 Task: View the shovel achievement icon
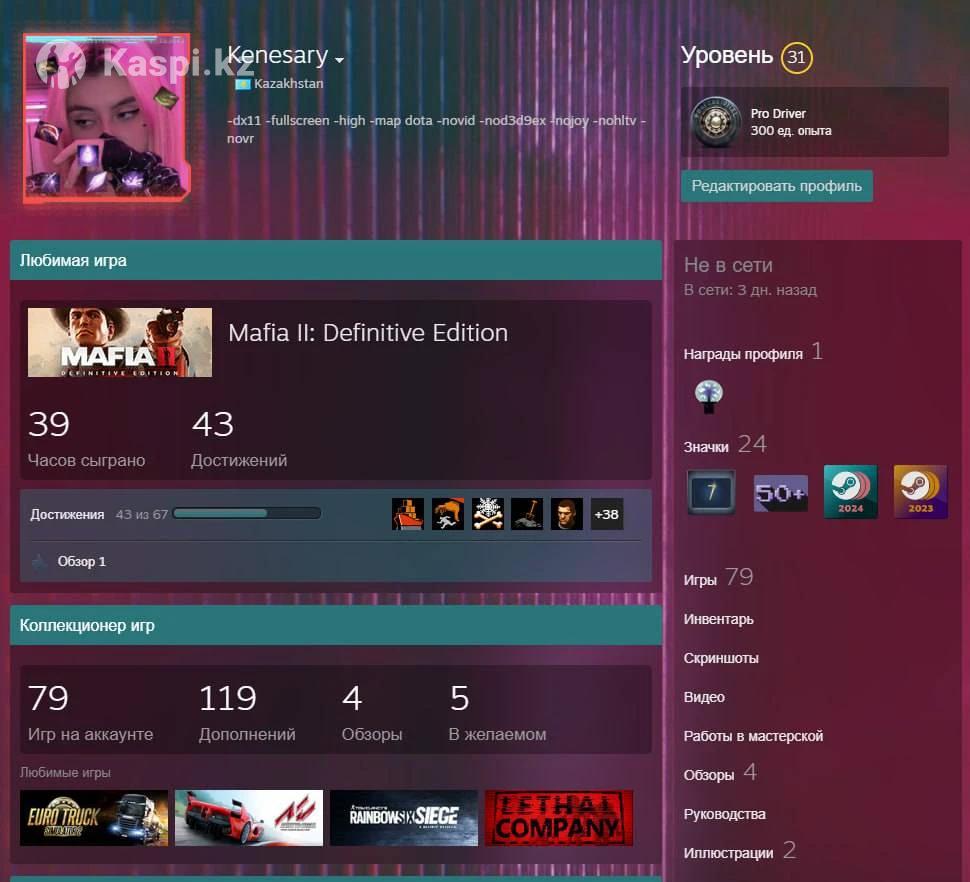click(527, 514)
